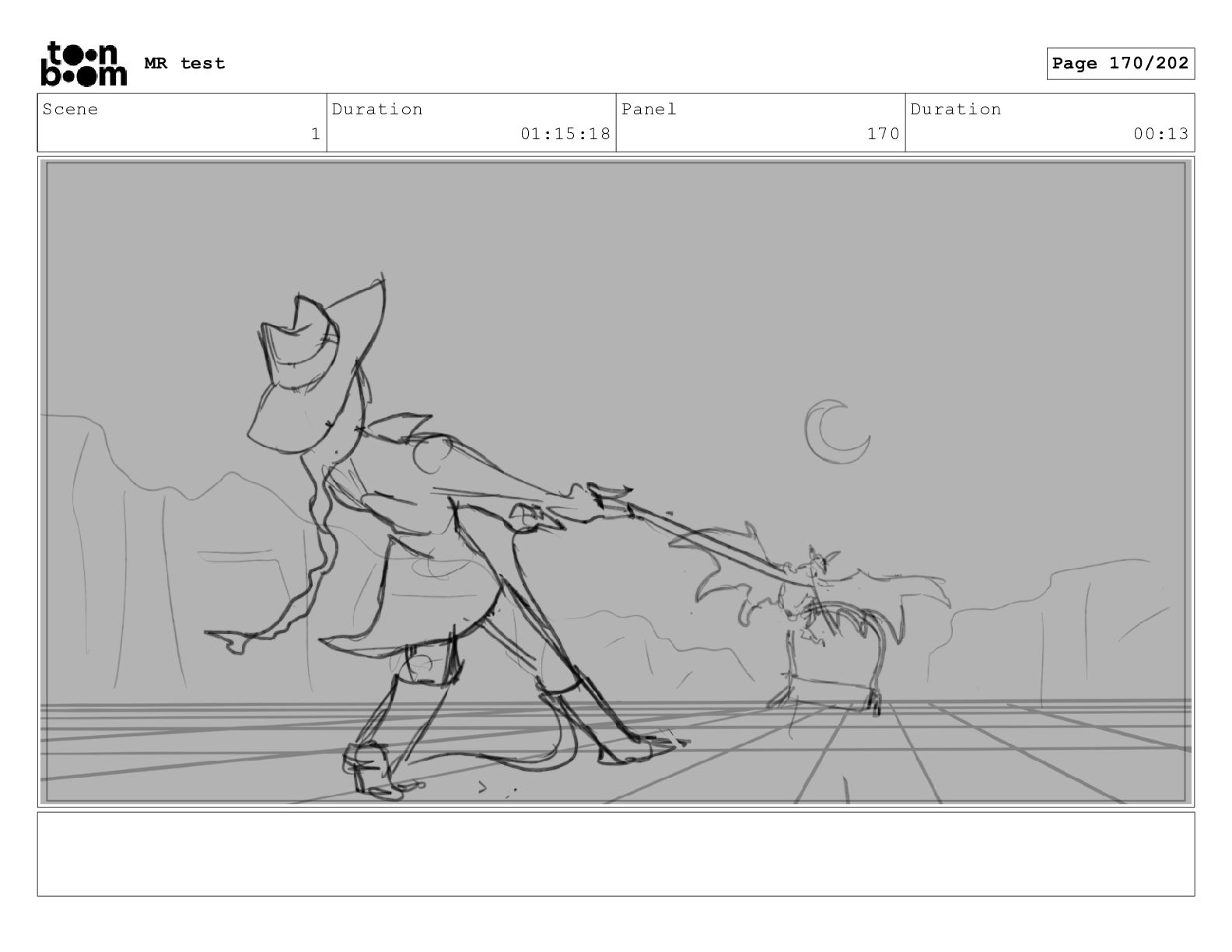
Task: Click the "MR test" project title
Action: coord(184,64)
